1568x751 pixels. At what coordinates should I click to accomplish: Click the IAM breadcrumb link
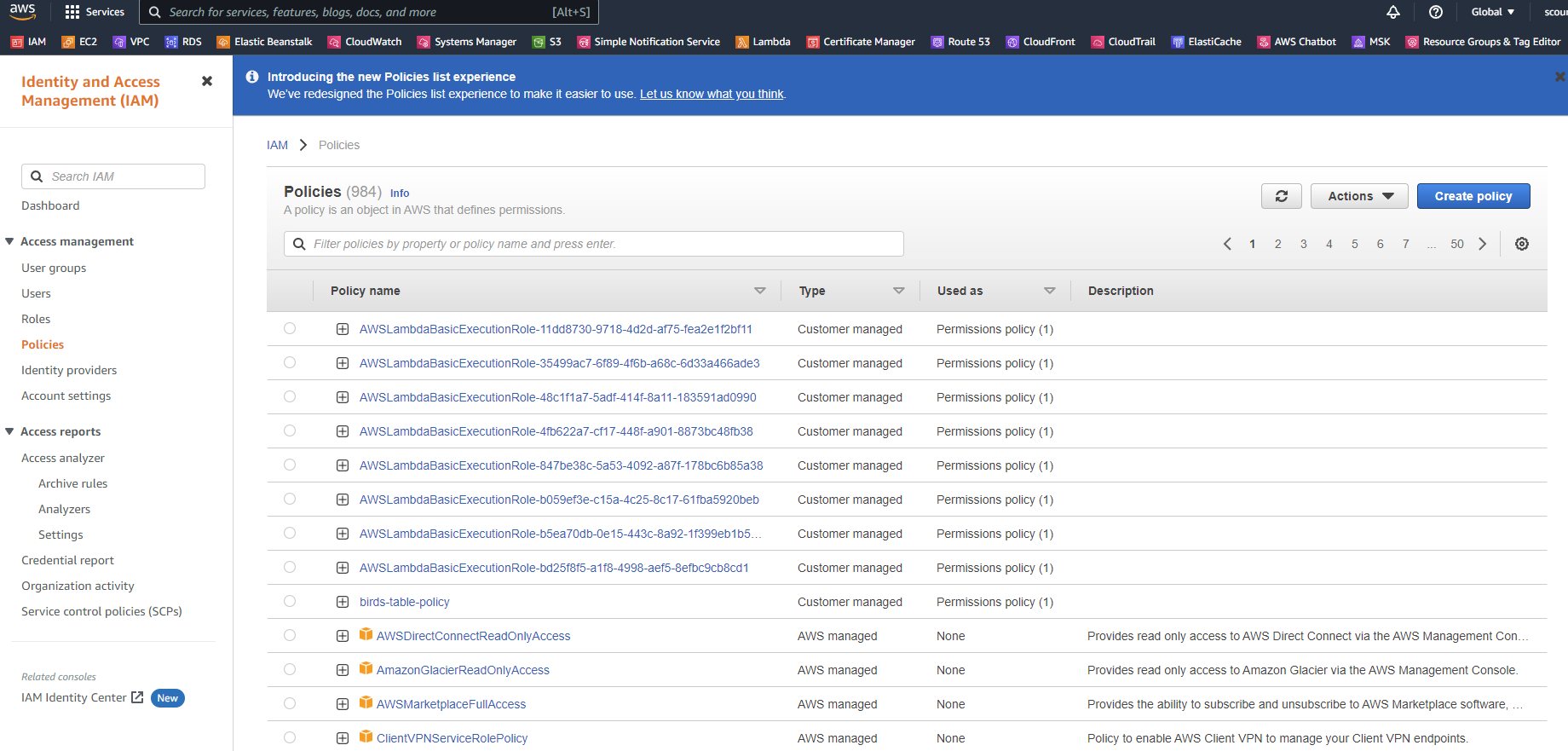[x=277, y=145]
